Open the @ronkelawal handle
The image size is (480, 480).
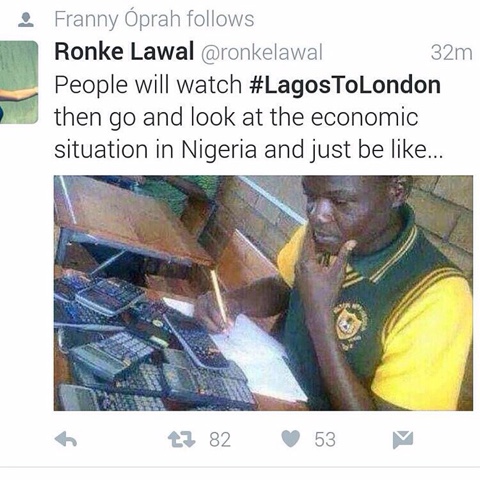(x=262, y=53)
